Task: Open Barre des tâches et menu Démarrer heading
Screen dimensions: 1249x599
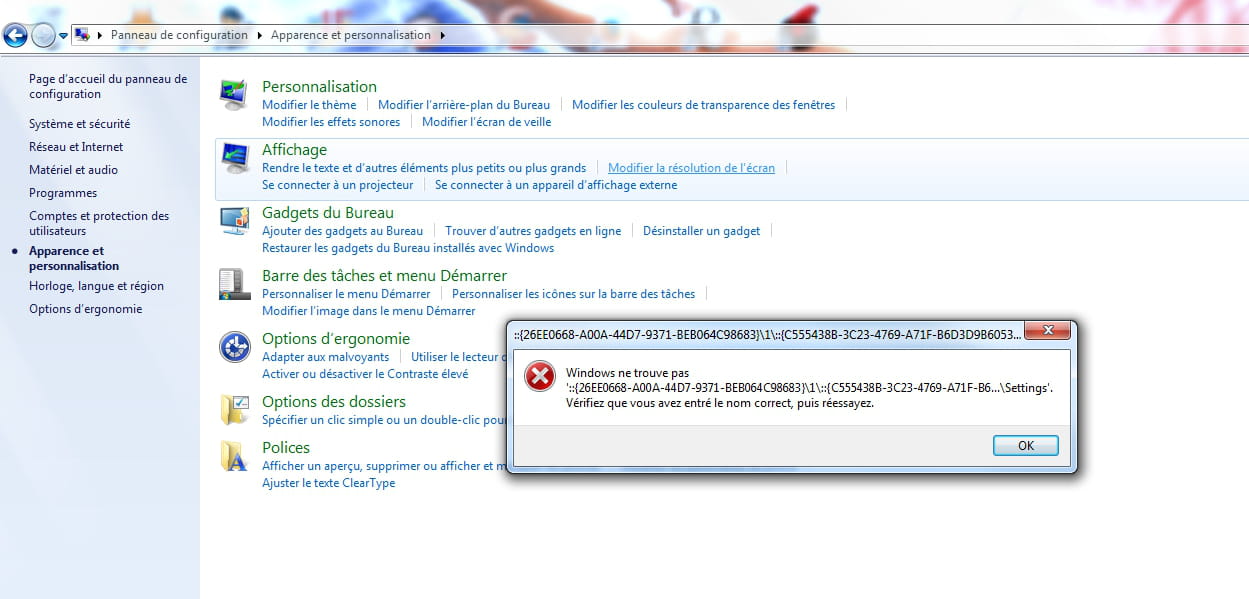Action: click(384, 275)
